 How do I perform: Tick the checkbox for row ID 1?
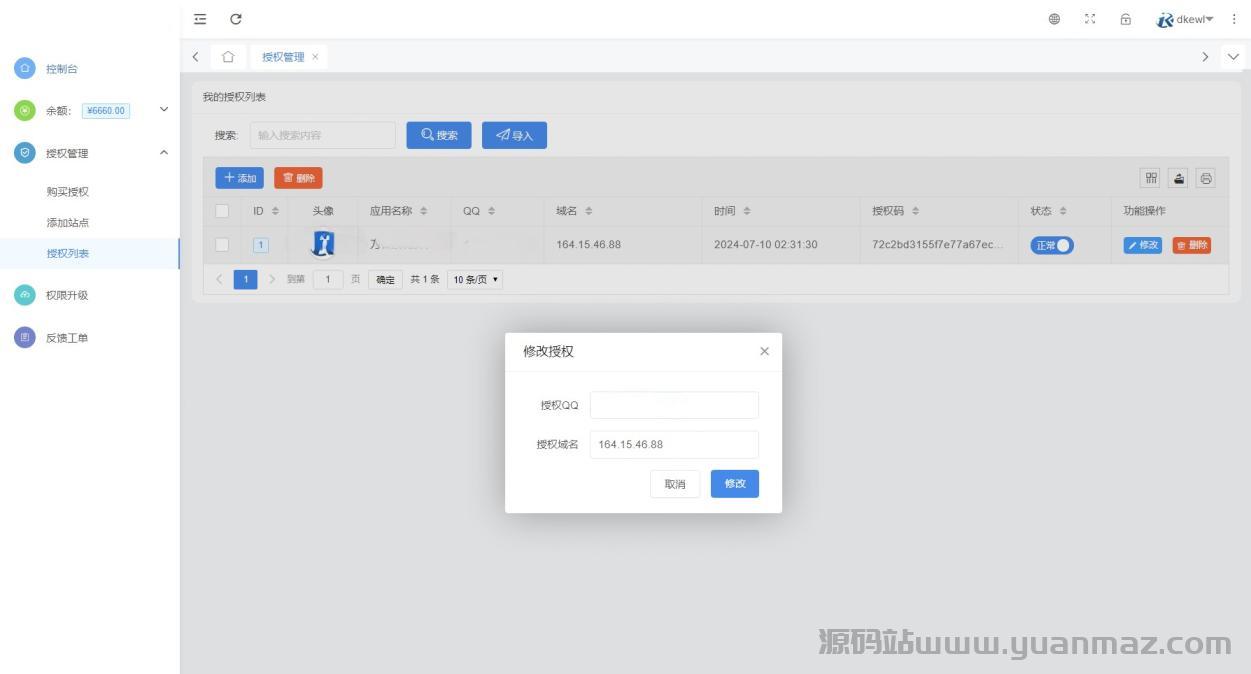coord(222,245)
